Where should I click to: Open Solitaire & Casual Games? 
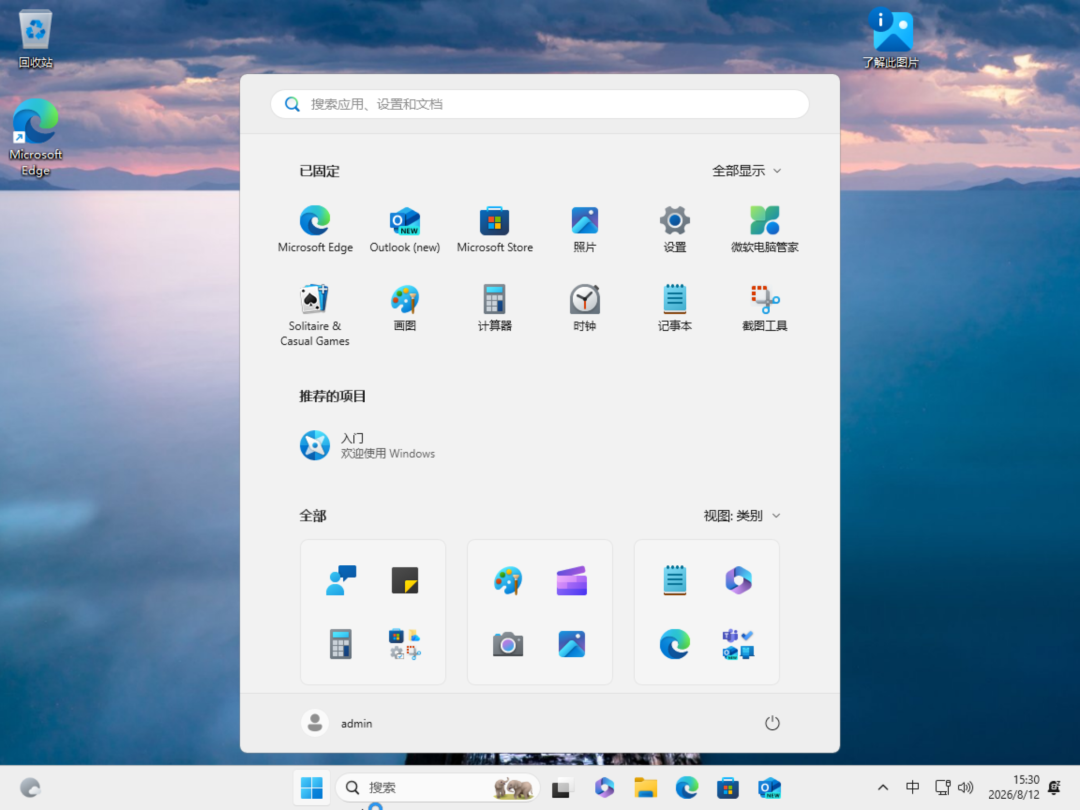point(315,315)
